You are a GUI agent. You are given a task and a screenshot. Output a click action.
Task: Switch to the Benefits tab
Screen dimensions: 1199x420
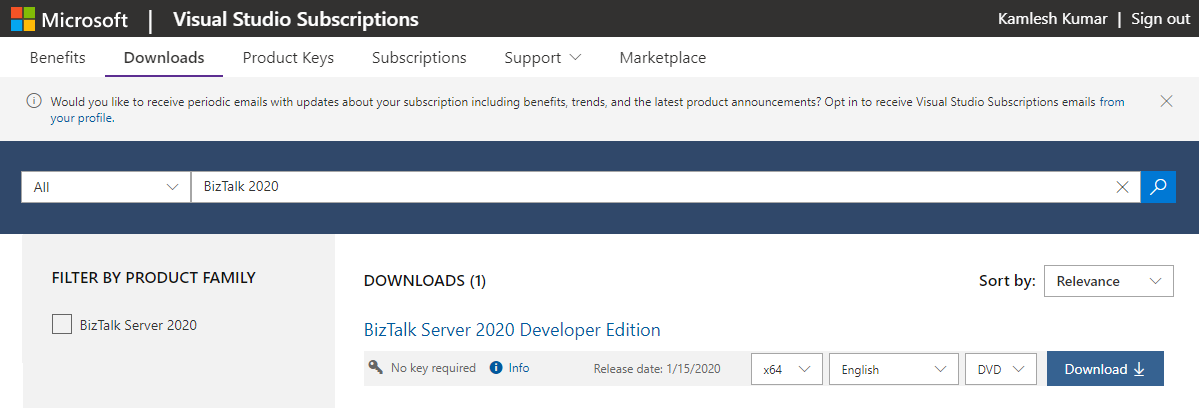click(x=57, y=58)
